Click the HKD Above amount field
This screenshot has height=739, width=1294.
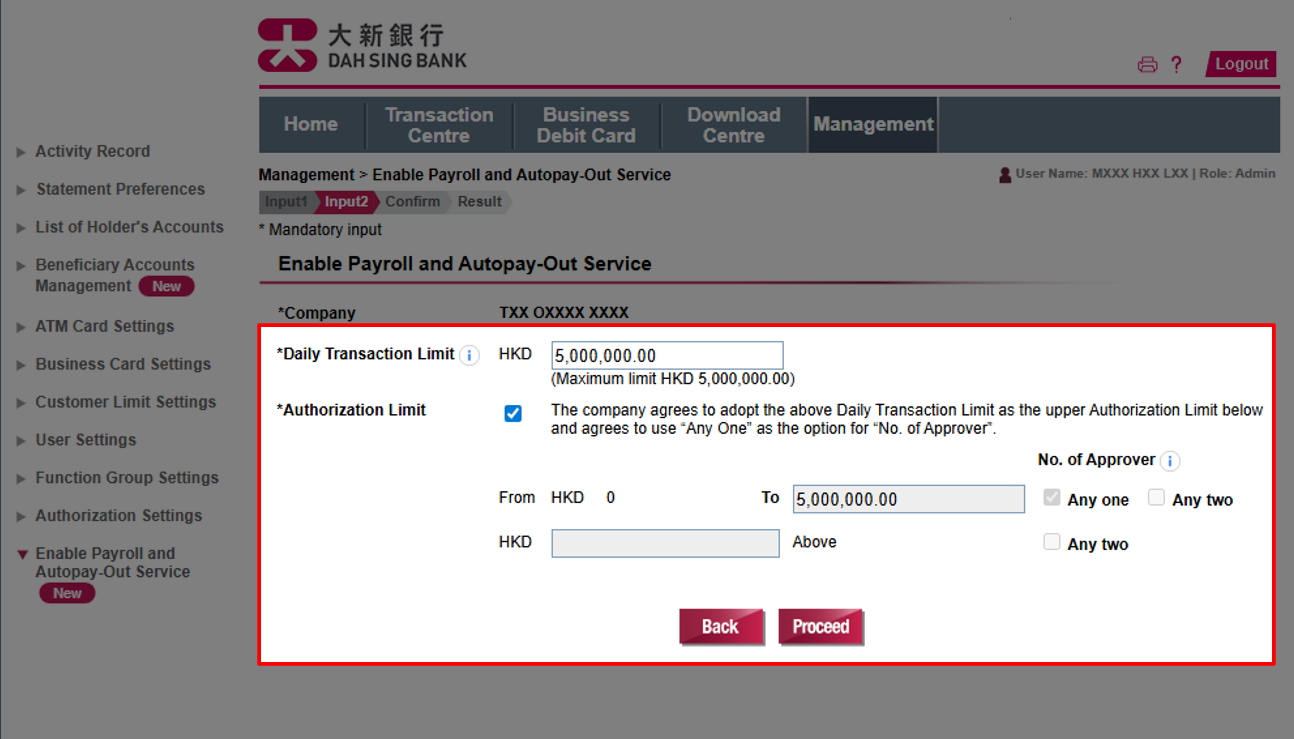[x=665, y=543]
